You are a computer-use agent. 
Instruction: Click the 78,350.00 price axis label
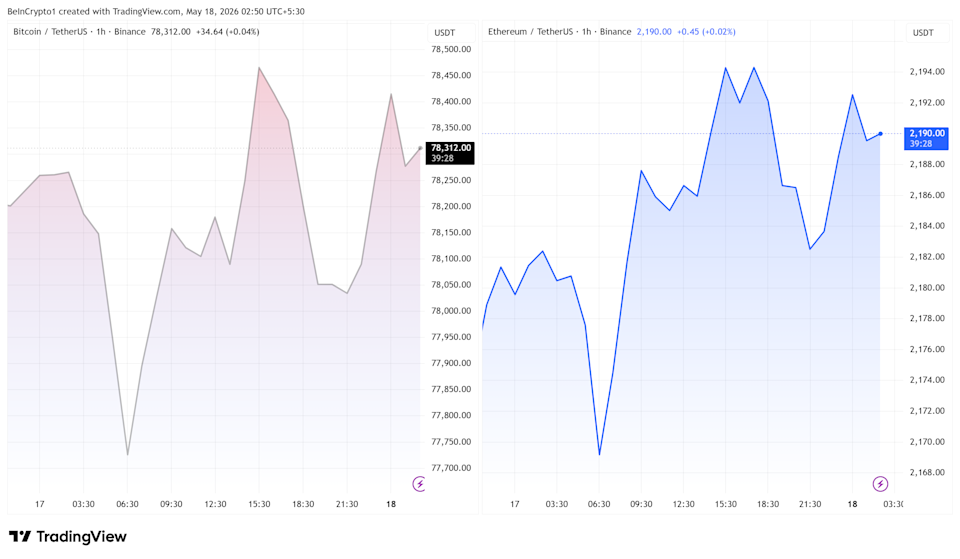click(x=451, y=127)
